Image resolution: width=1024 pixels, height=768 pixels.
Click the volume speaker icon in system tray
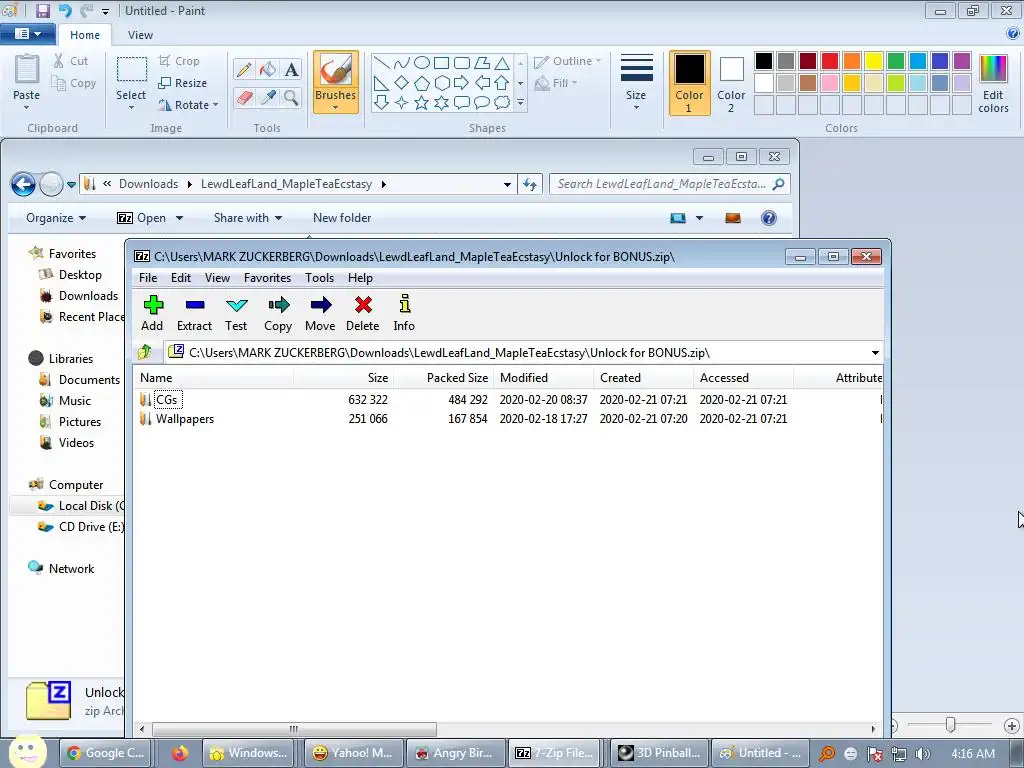tap(922, 754)
